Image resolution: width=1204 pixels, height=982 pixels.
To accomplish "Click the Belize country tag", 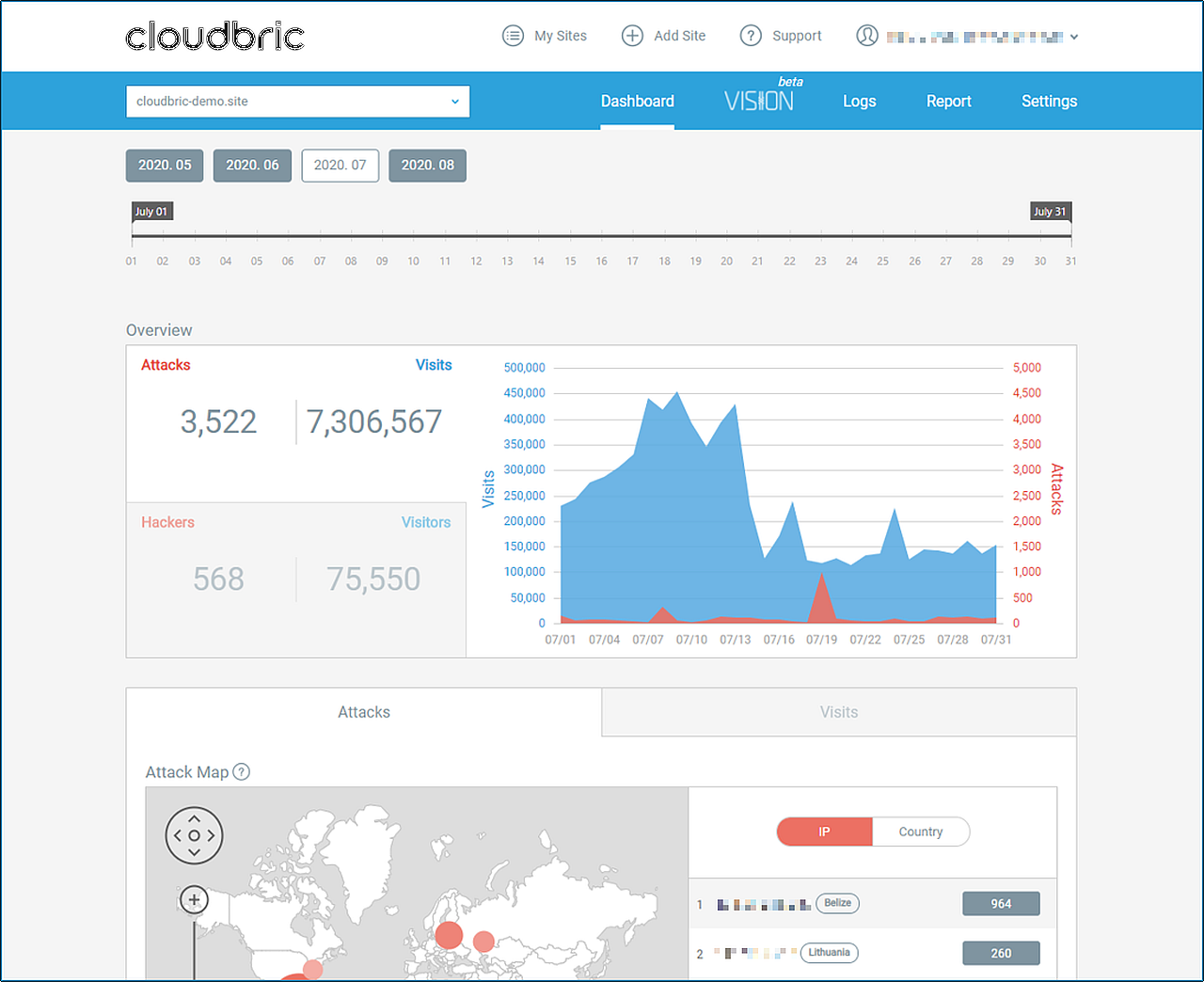I will 837,903.
